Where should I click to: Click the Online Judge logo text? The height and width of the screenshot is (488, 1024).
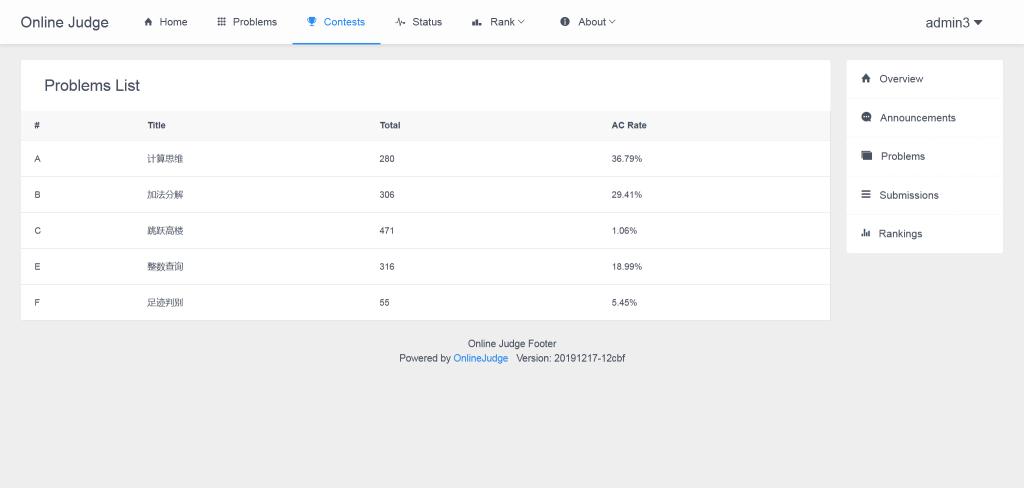click(x=65, y=22)
